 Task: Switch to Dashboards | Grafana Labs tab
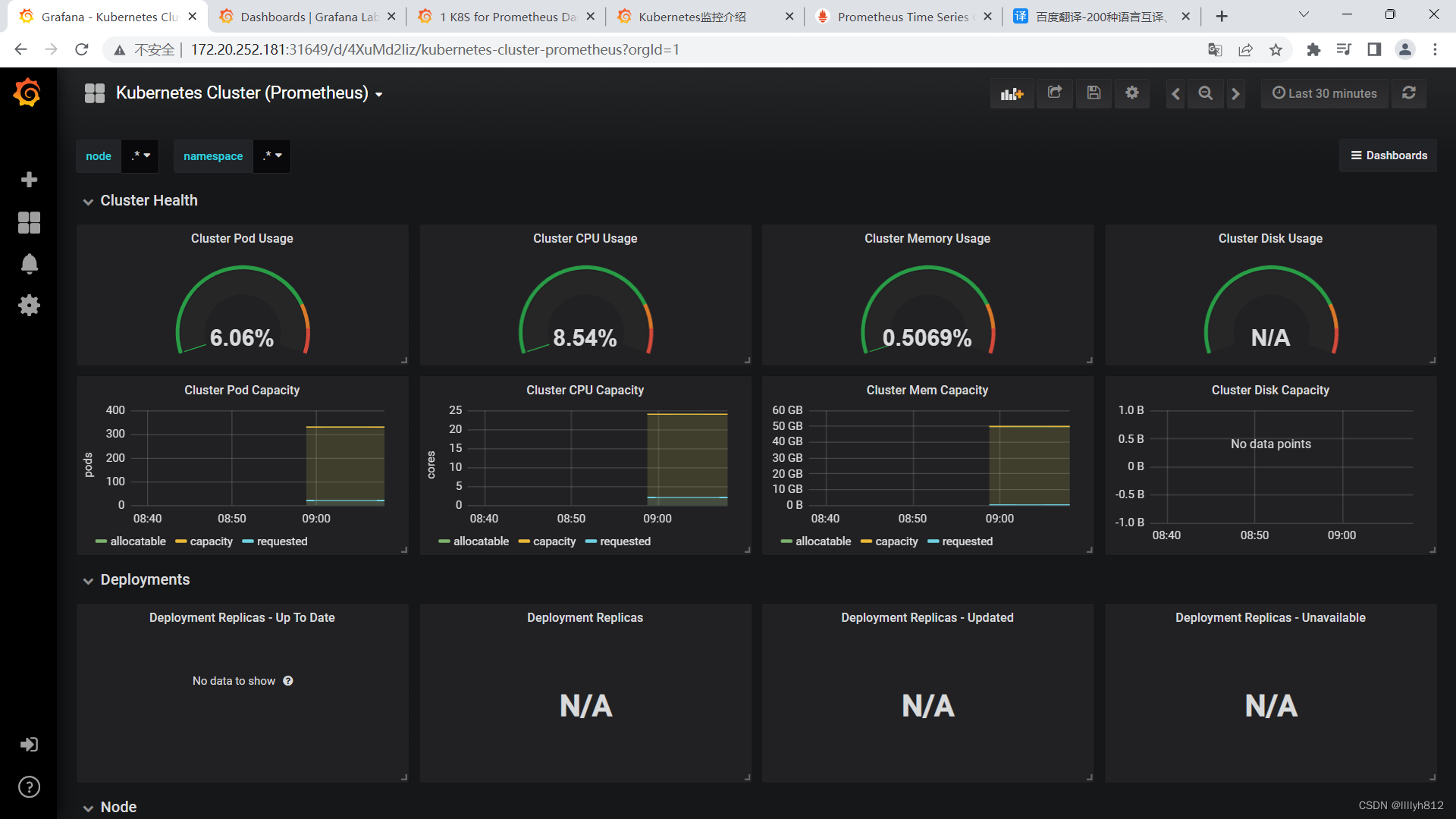307,17
